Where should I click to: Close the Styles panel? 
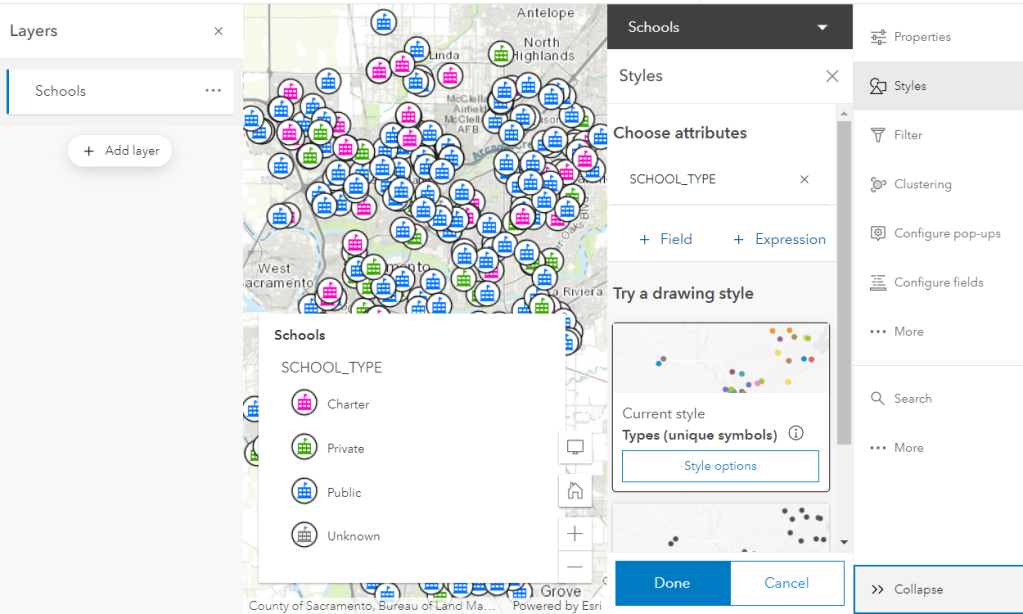[x=831, y=76]
